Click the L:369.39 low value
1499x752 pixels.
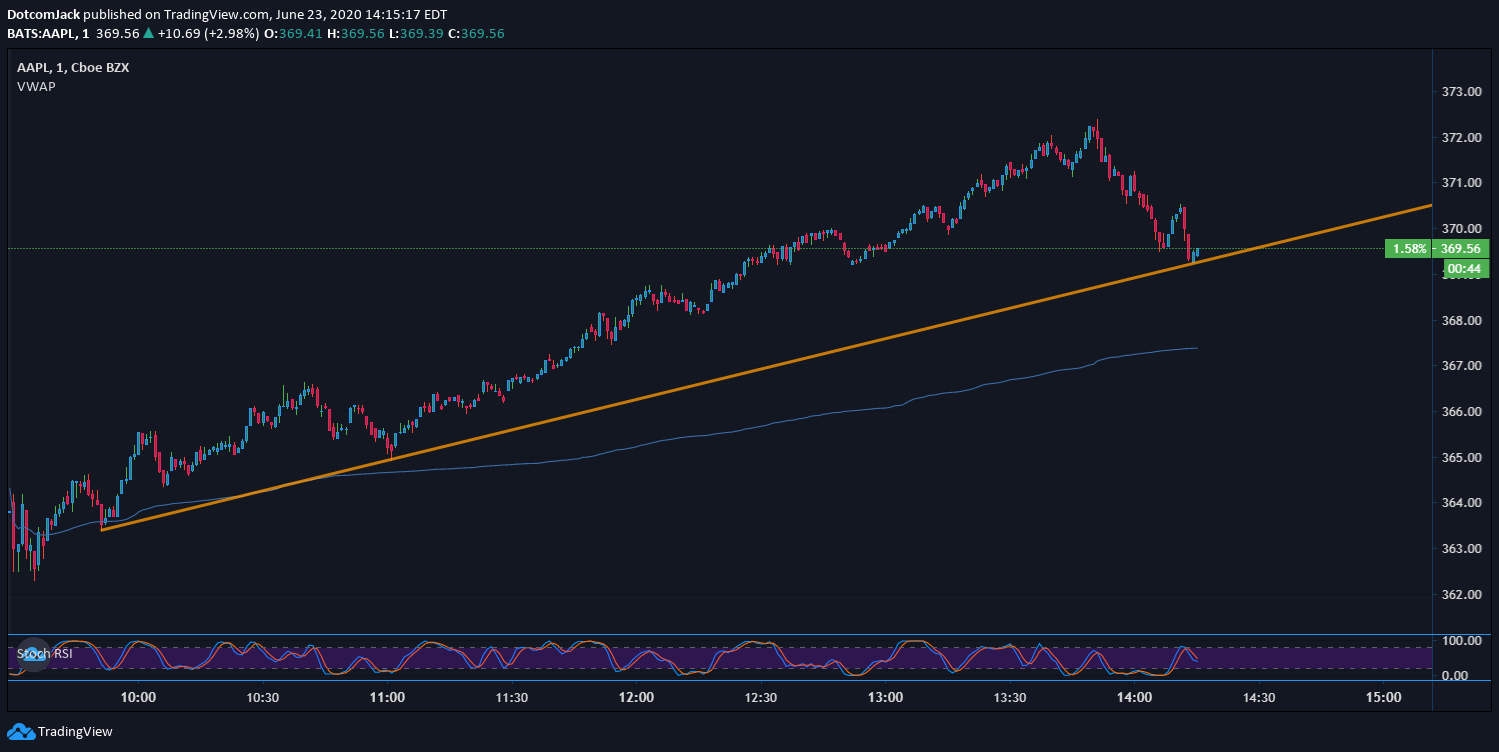click(417, 33)
